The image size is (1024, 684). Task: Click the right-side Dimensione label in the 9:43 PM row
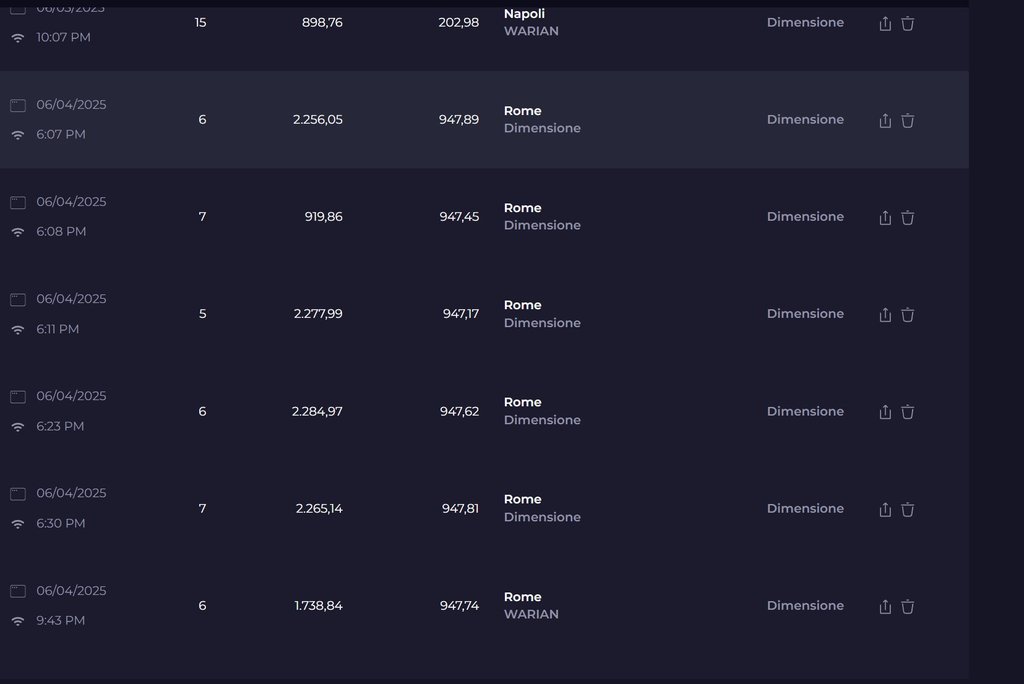tap(805, 605)
